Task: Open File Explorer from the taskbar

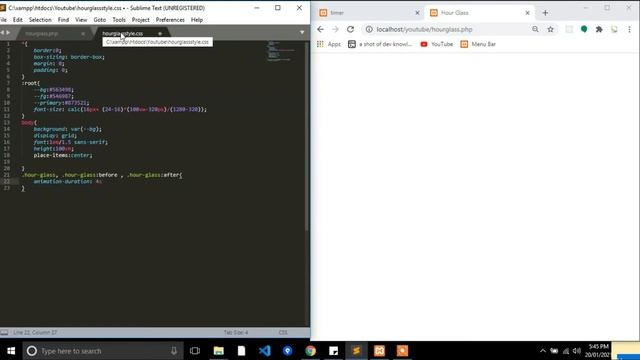Action: (218, 351)
